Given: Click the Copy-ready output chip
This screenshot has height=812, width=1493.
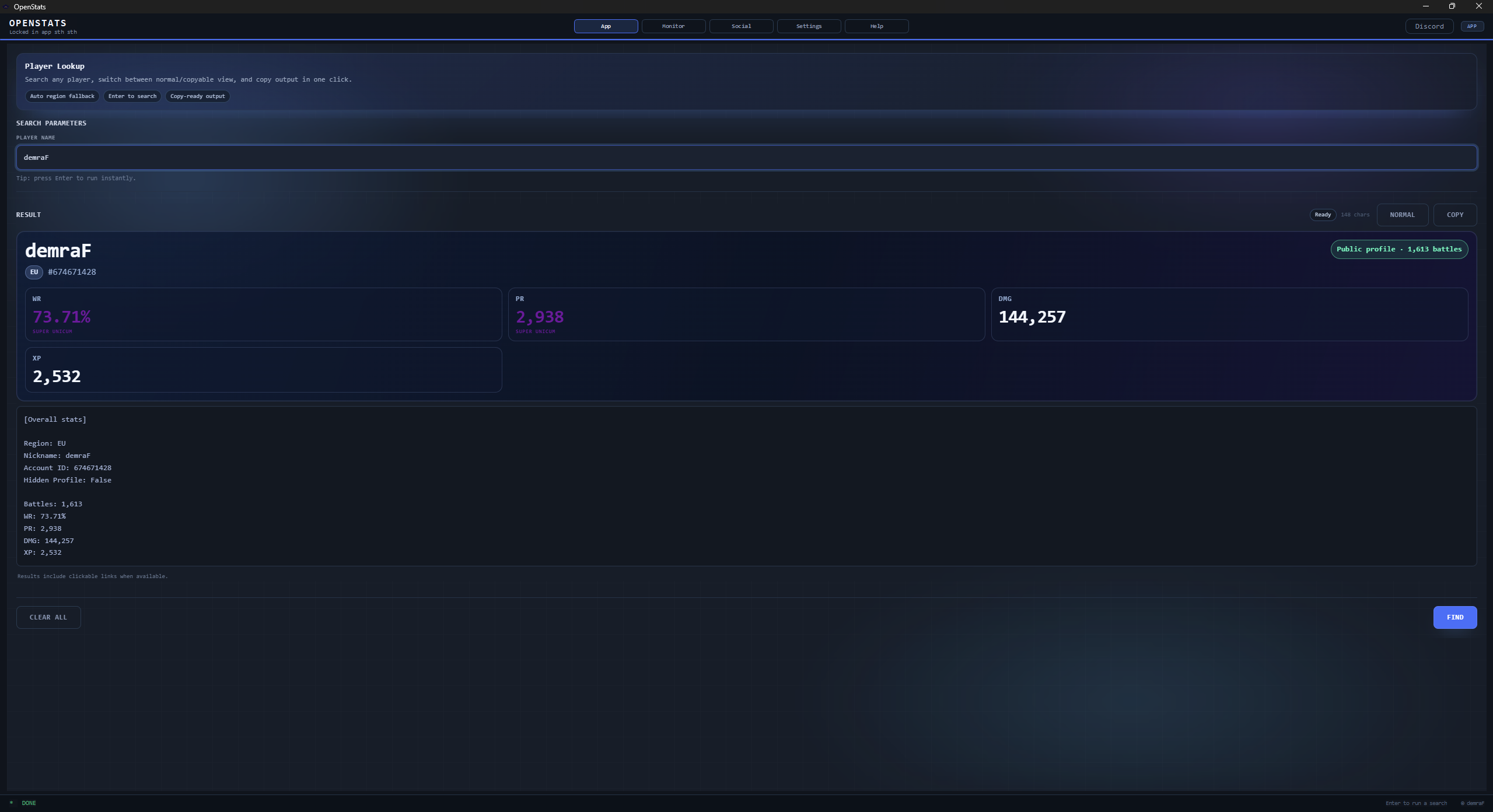Looking at the screenshot, I should pos(197,96).
